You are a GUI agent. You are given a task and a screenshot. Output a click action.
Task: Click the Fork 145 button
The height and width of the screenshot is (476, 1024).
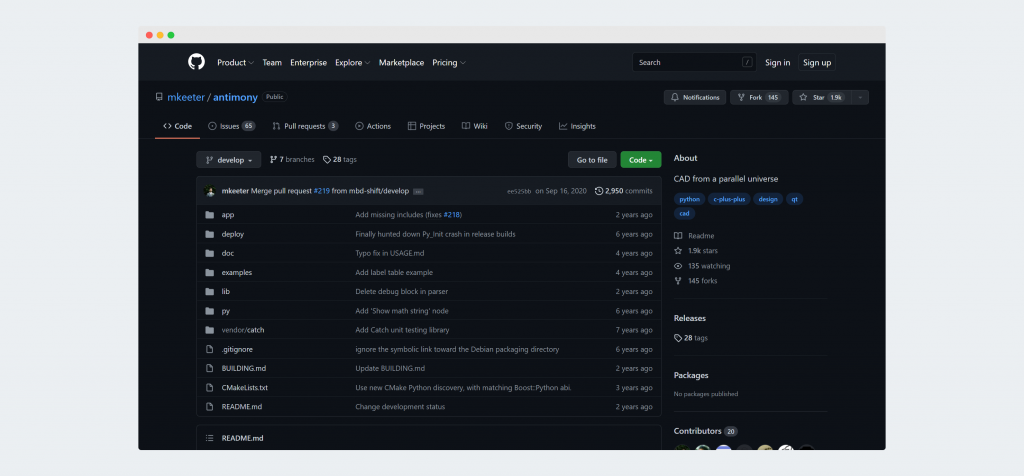point(759,97)
